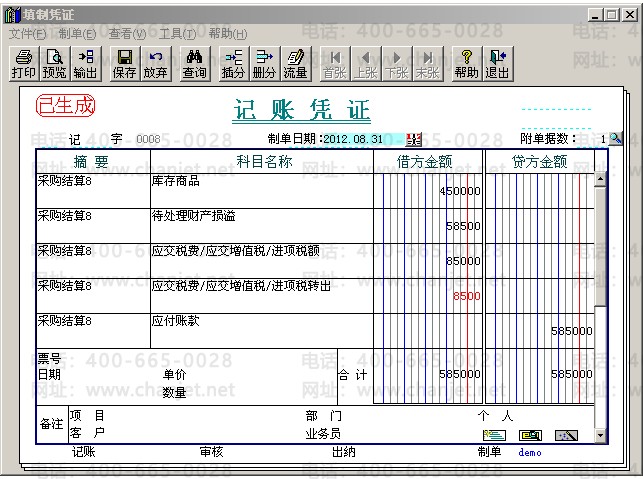Click 合计 debit total 585000
Viewport: 643px width, 479px height.
click(460, 374)
